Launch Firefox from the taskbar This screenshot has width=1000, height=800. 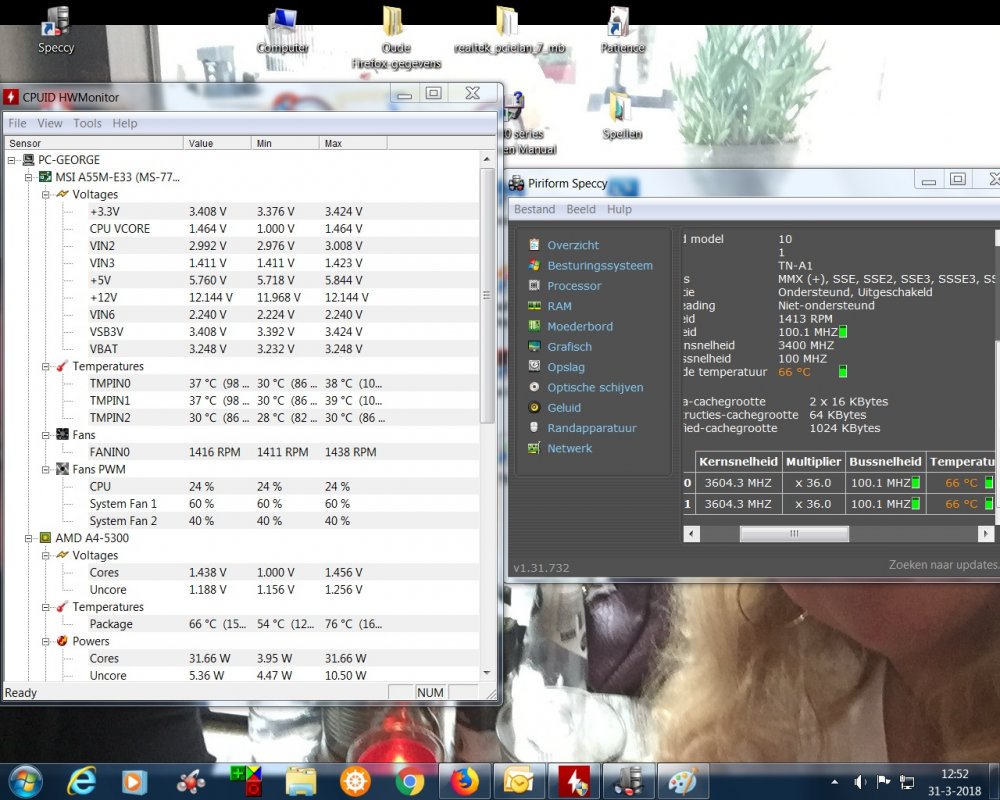pyautogui.click(x=465, y=780)
